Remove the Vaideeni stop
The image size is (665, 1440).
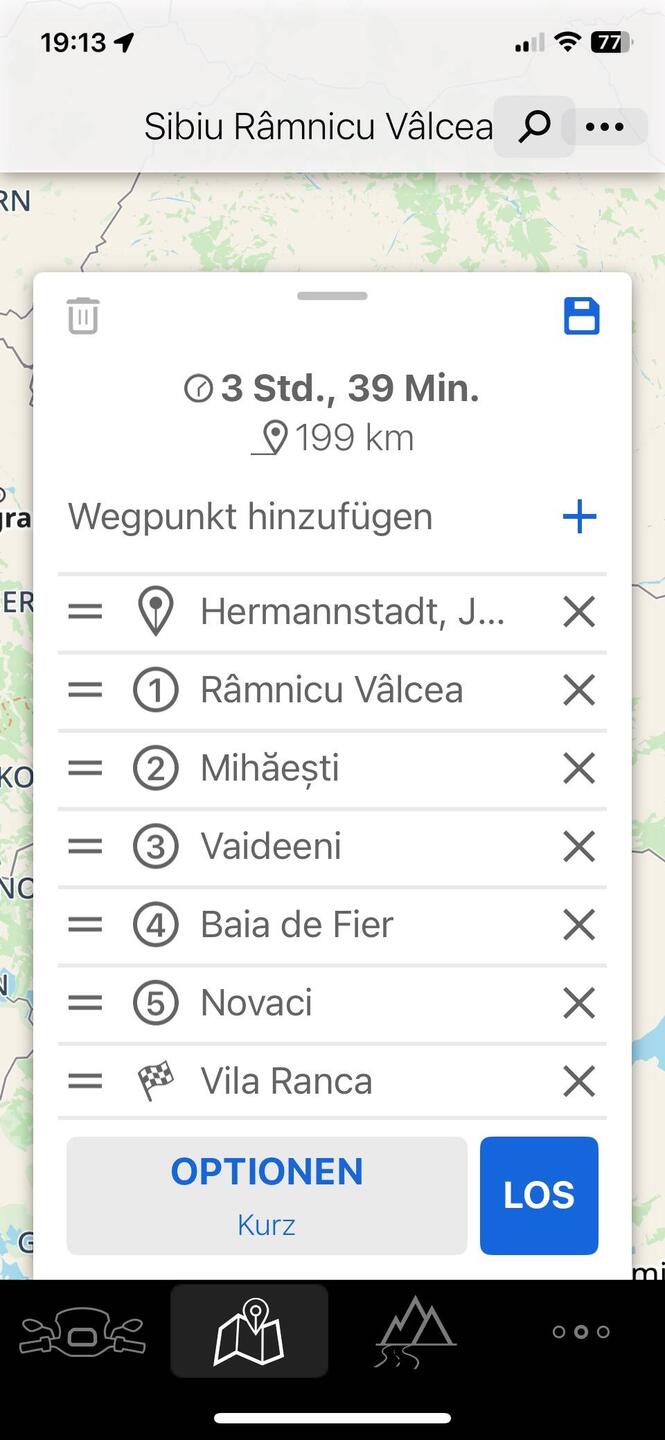point(578,846)
